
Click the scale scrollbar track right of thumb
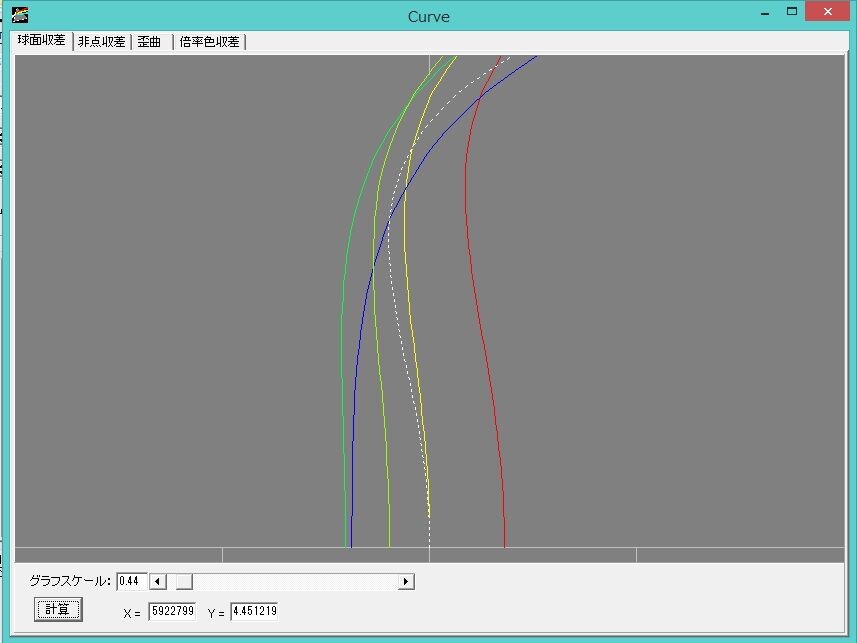295,581
